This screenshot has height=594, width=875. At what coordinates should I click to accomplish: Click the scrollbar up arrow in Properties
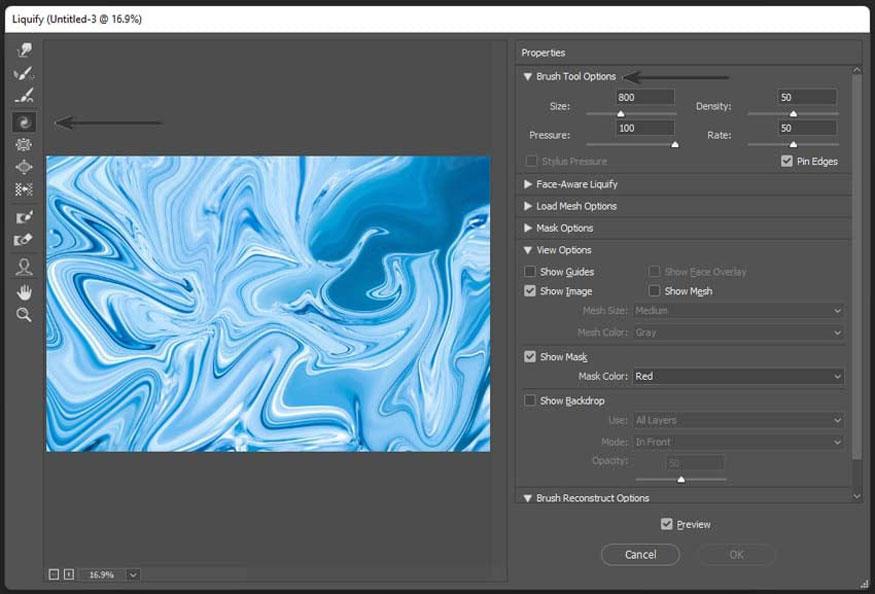[857, 70]
